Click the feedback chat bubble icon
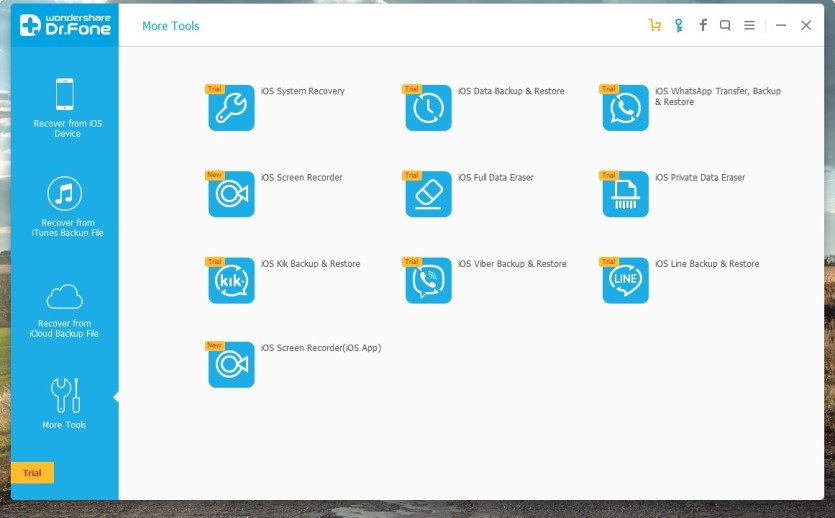 (x=725, y=25)
